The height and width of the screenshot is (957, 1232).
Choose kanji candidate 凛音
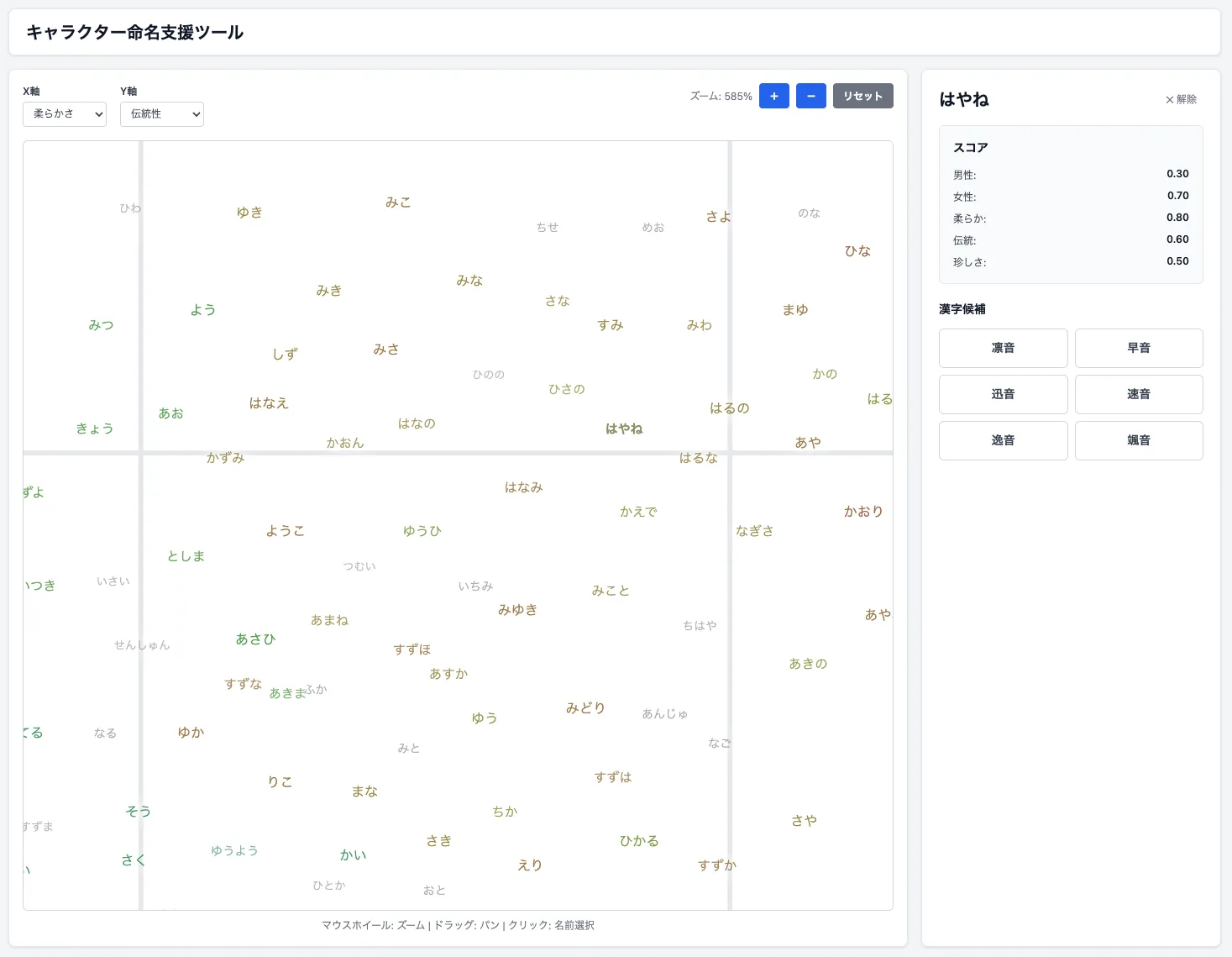point(1003,348)
